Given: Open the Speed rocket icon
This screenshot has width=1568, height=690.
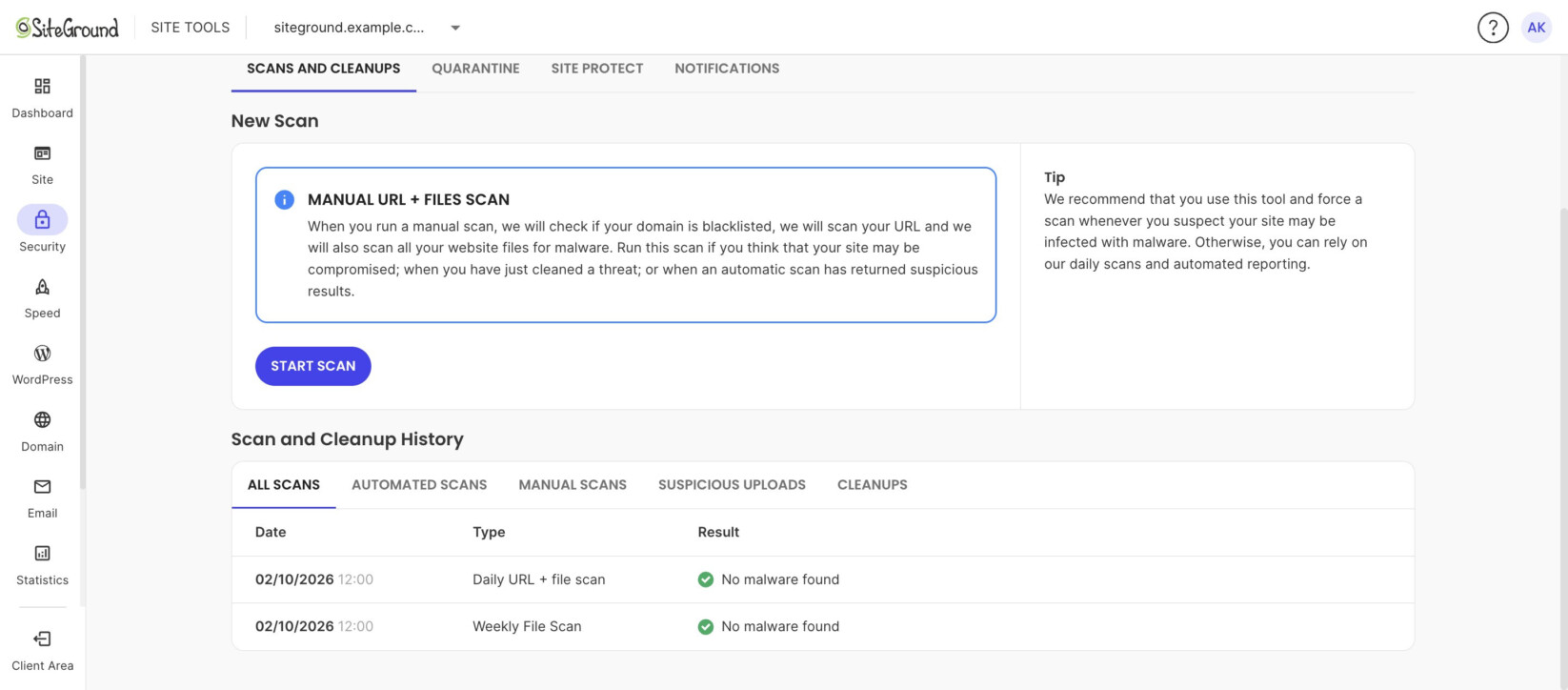Looking at the screenshot, I should (x=42, y=287).
